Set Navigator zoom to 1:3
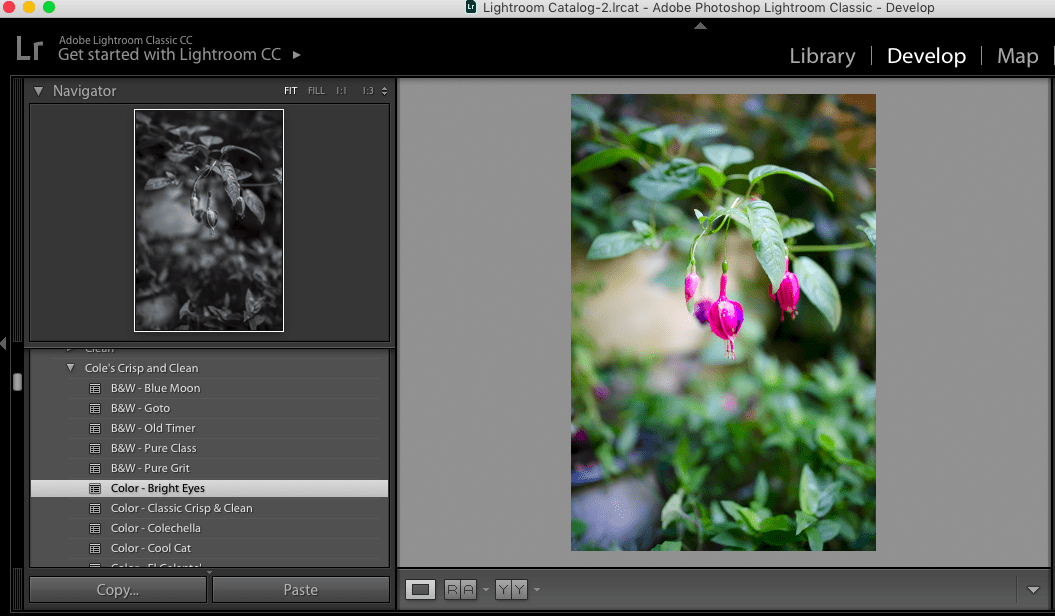 (368, 91)
